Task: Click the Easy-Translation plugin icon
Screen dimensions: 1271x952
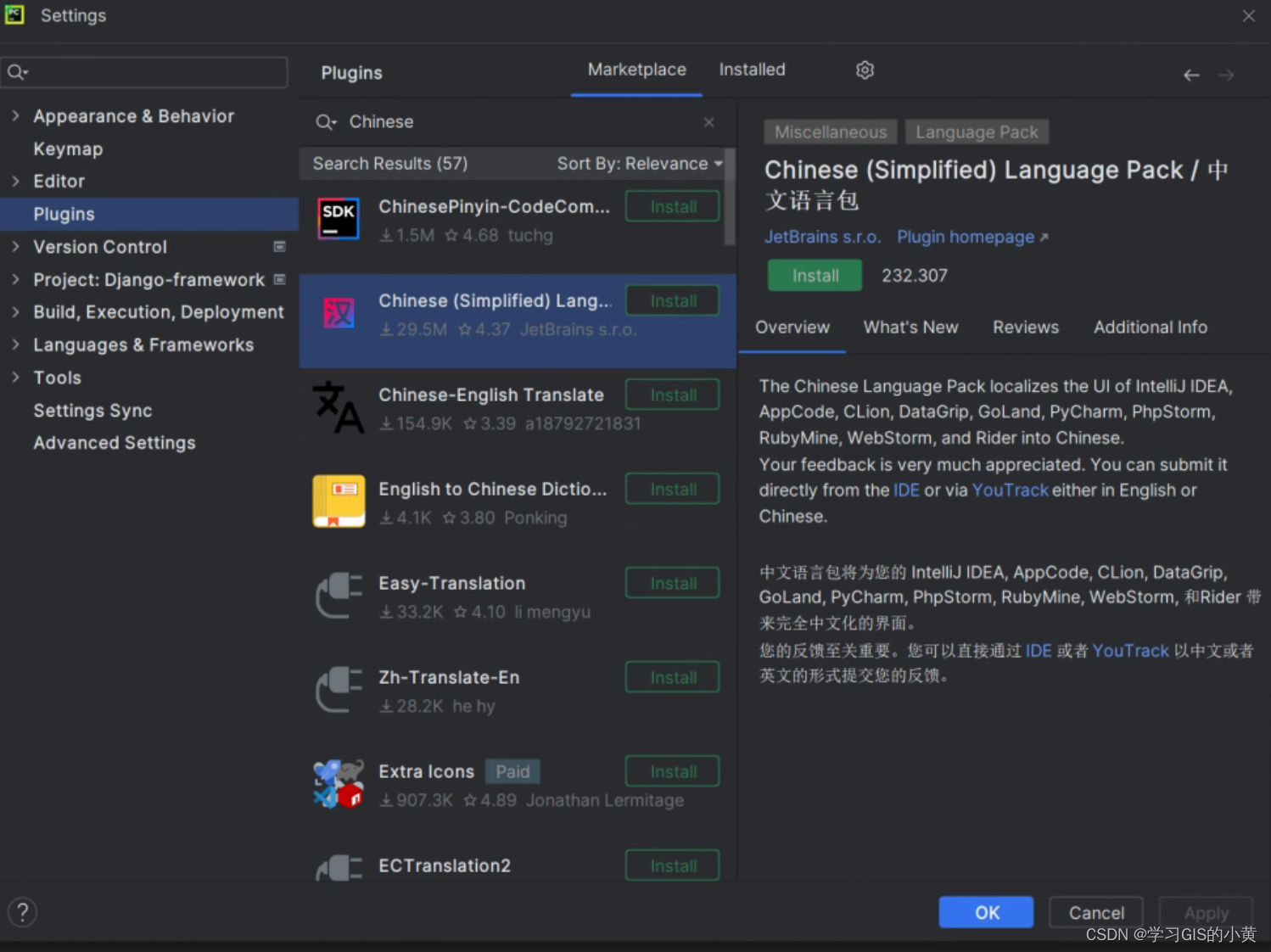Action: 339,596
